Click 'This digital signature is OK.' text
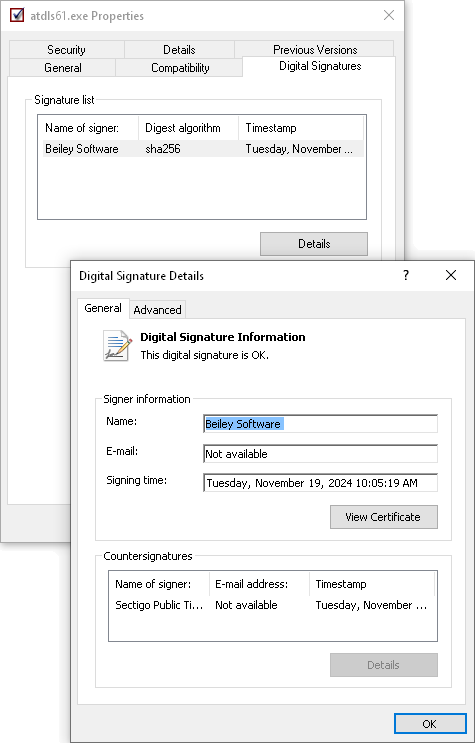 [x=205, y=355]
